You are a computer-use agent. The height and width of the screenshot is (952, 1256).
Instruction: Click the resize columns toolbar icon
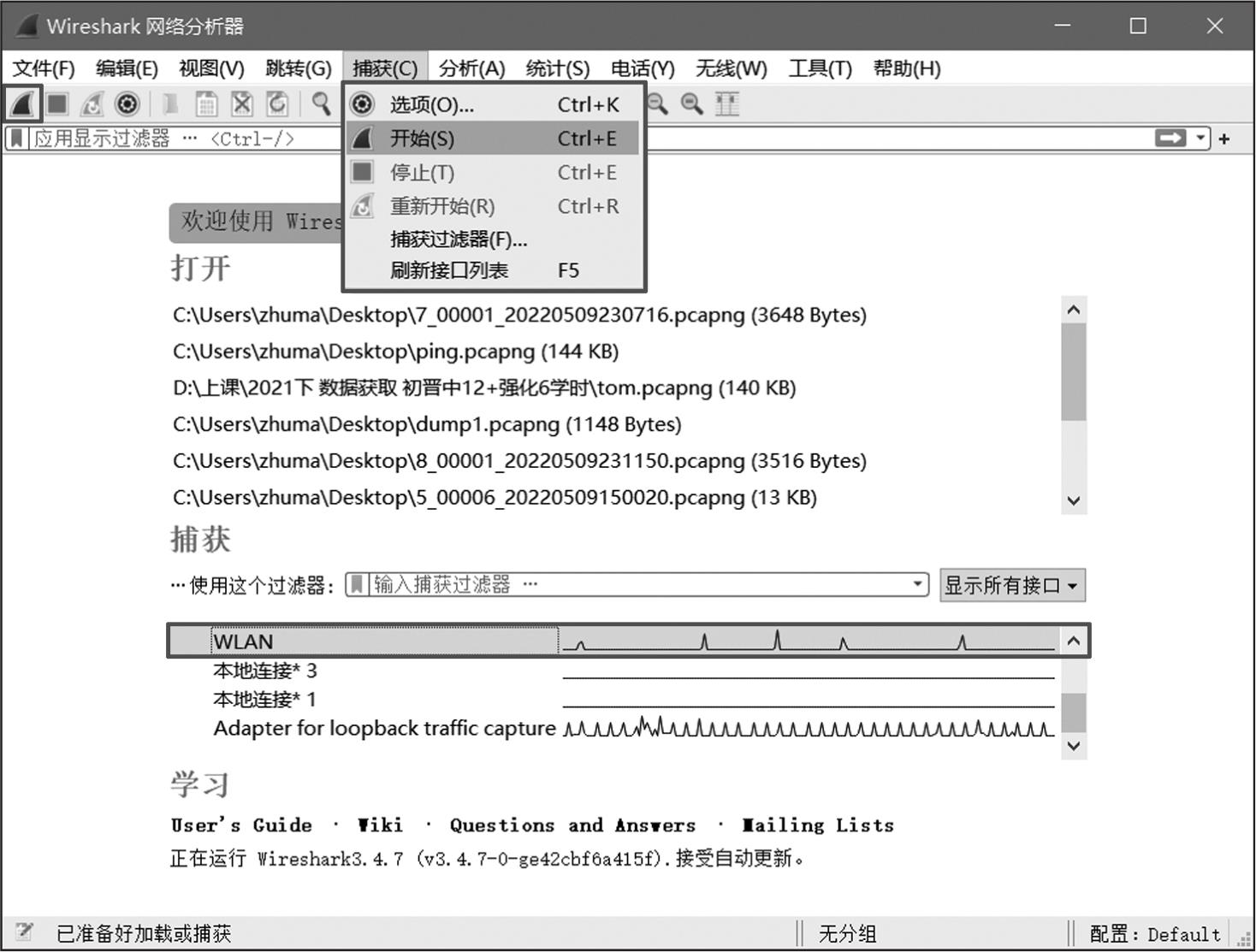tap(727, 104)
